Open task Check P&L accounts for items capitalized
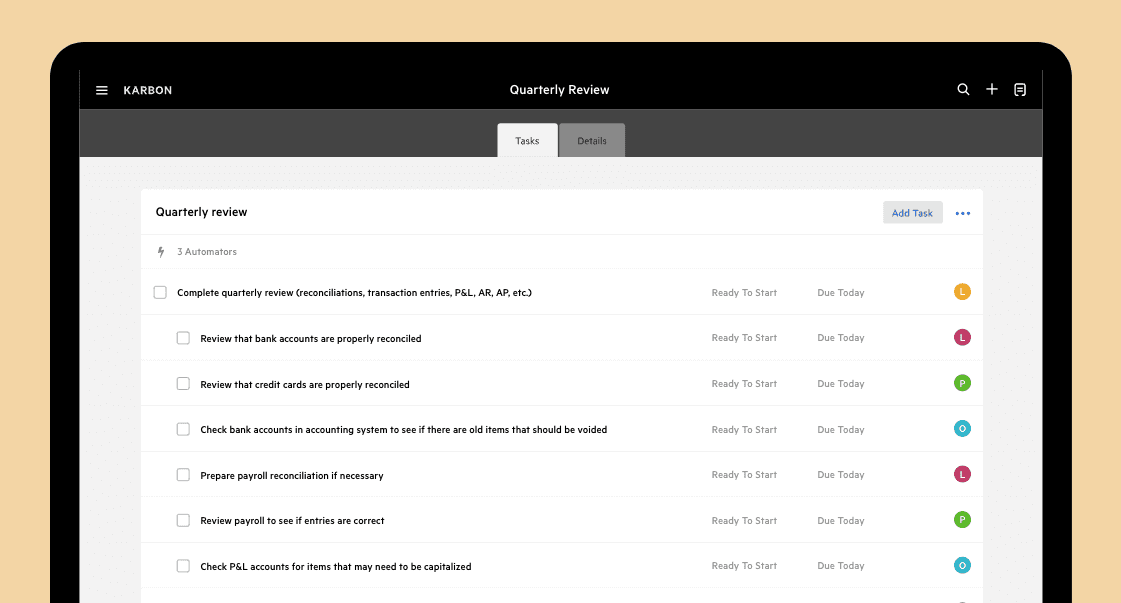 (335, 567)
